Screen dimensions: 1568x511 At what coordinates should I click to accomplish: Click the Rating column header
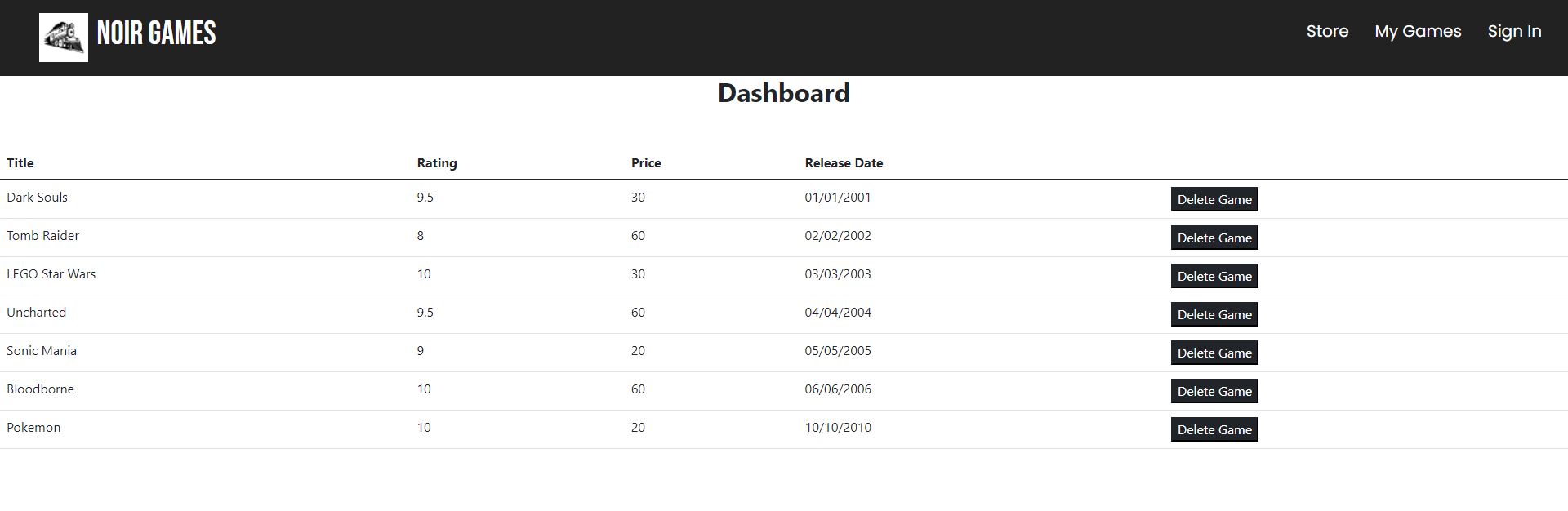[x=437, y=162]
